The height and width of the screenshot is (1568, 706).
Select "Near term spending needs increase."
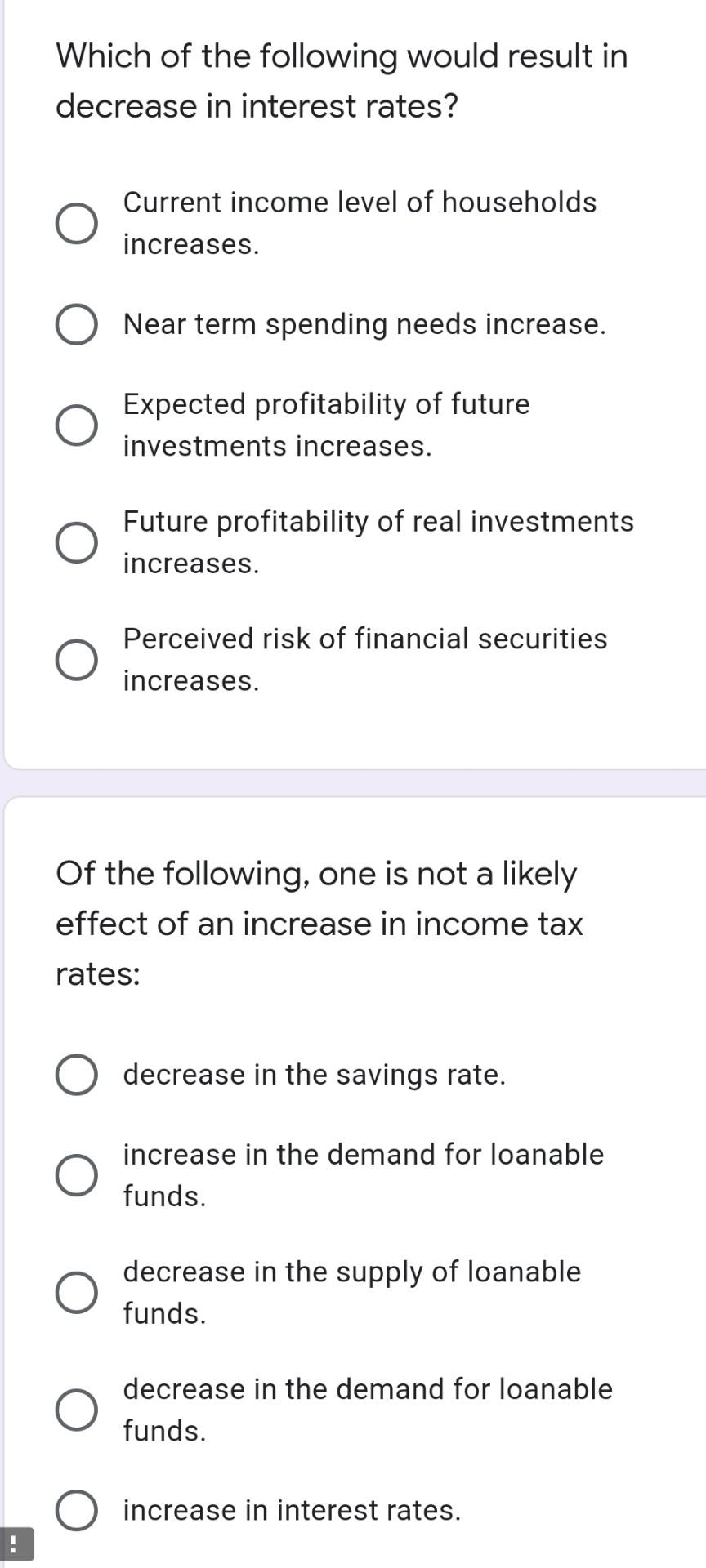point(76,323)
